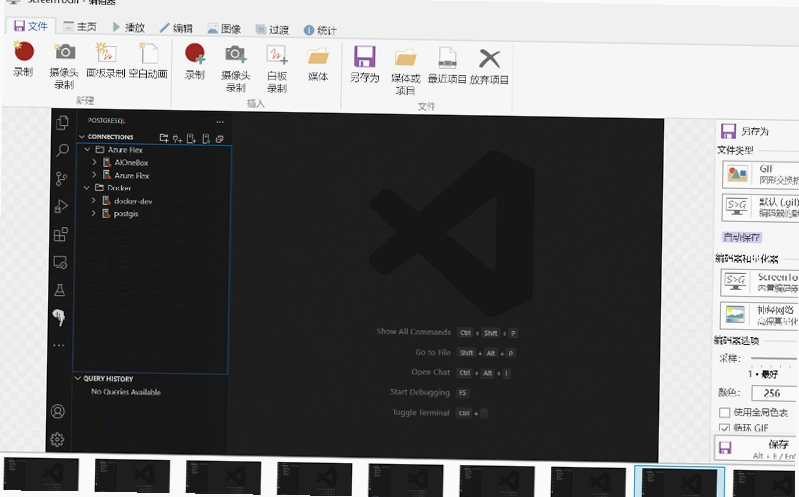Click the 另存为 header in the side panel
Image resolution: width=799 pixels, height=497 pixels.
[745, 131]
